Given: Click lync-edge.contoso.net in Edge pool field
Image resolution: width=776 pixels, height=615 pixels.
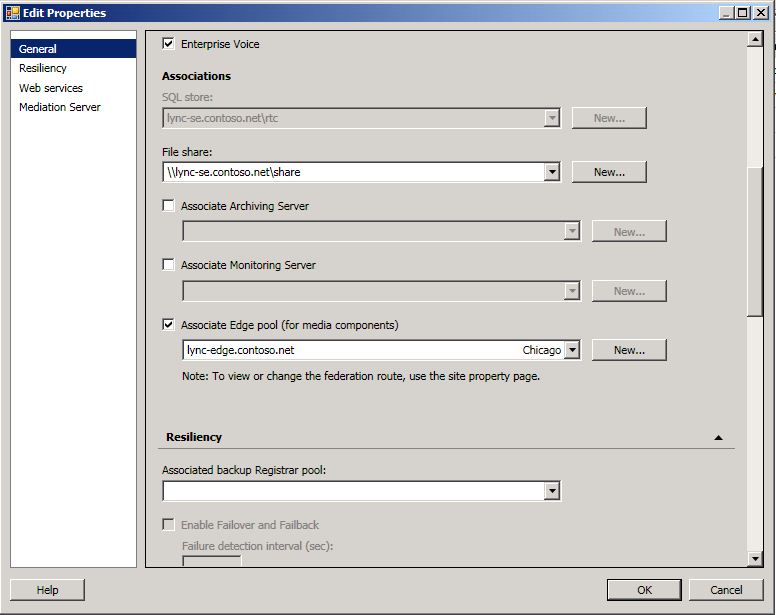Looking at the screenshot, I should pos(241,350).
